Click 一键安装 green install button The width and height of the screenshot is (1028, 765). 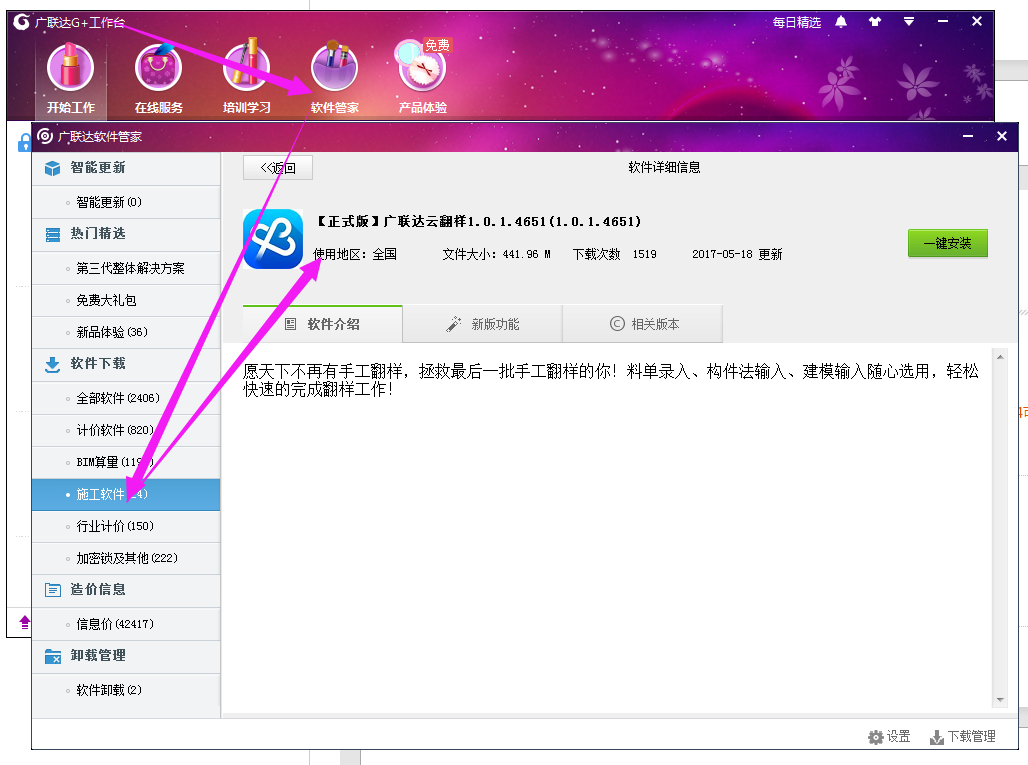pyautogui.click(x=947, y=243)
